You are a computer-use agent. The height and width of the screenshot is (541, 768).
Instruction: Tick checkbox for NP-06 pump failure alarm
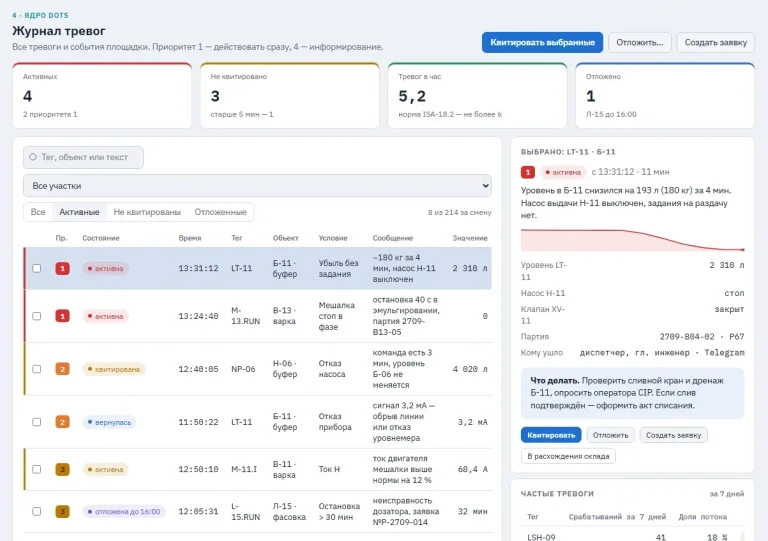point(37,369)
